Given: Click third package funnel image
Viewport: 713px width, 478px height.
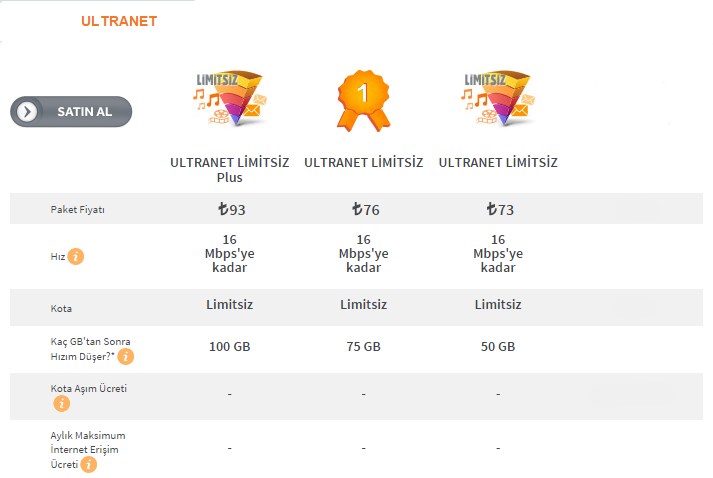Looking at the screenshot, I should pos(497,98).
